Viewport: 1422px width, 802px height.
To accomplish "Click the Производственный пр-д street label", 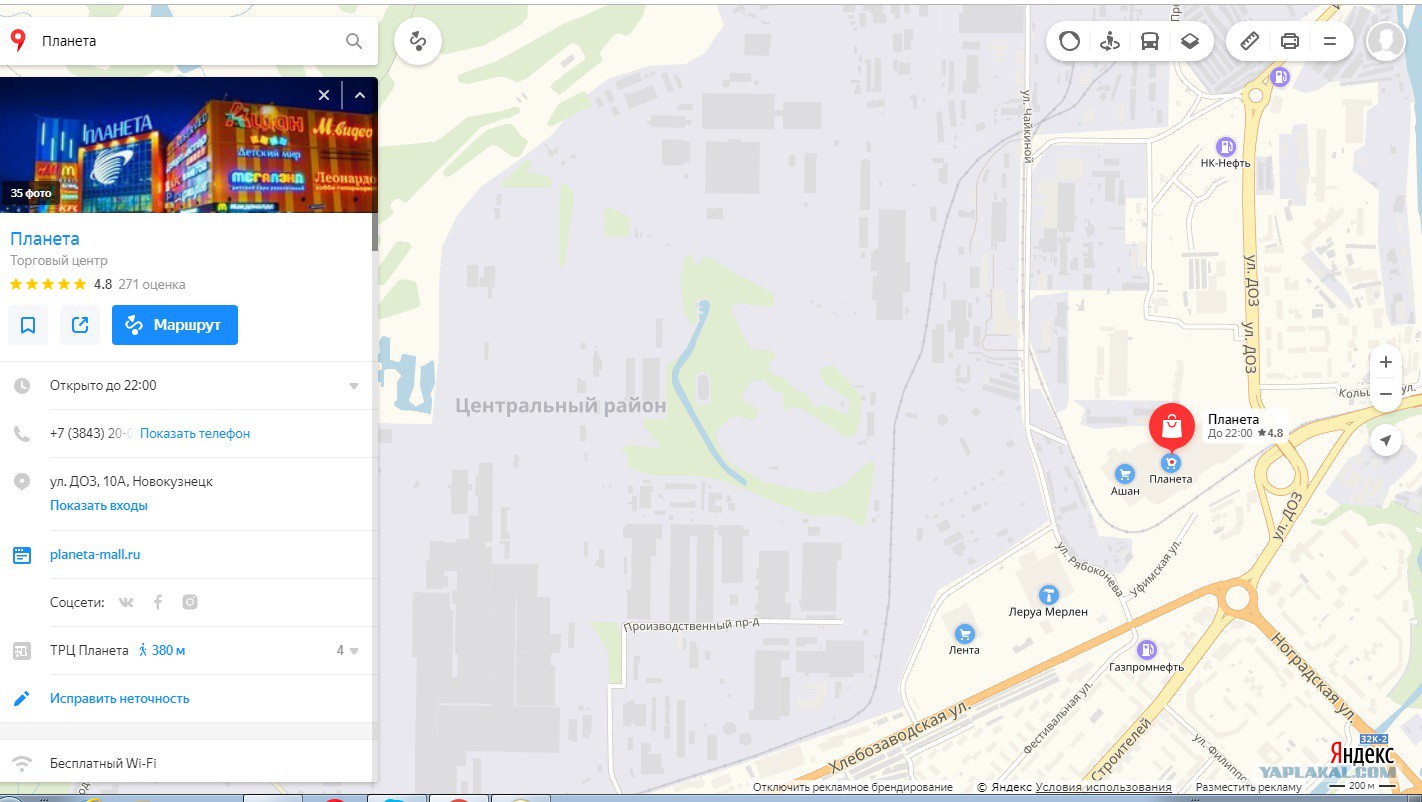I will [692, 627].
